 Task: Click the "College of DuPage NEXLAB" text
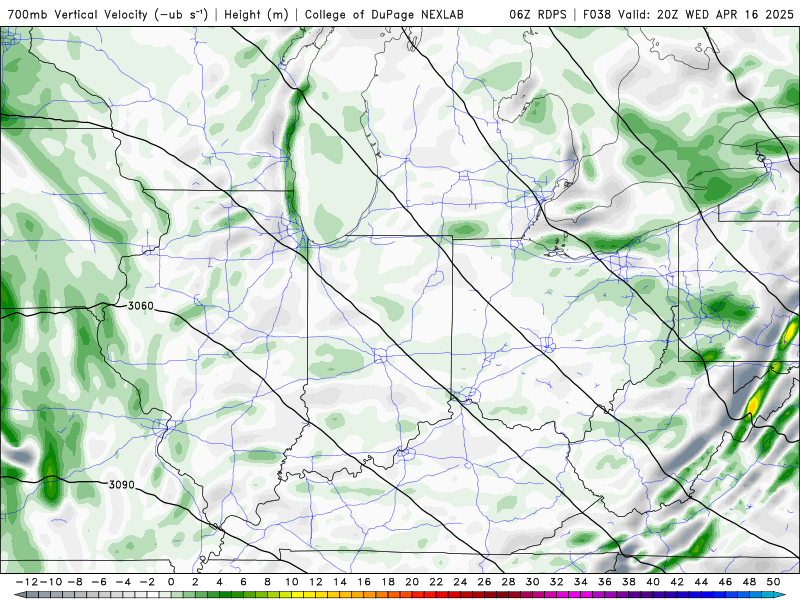(x=384, y=15)
